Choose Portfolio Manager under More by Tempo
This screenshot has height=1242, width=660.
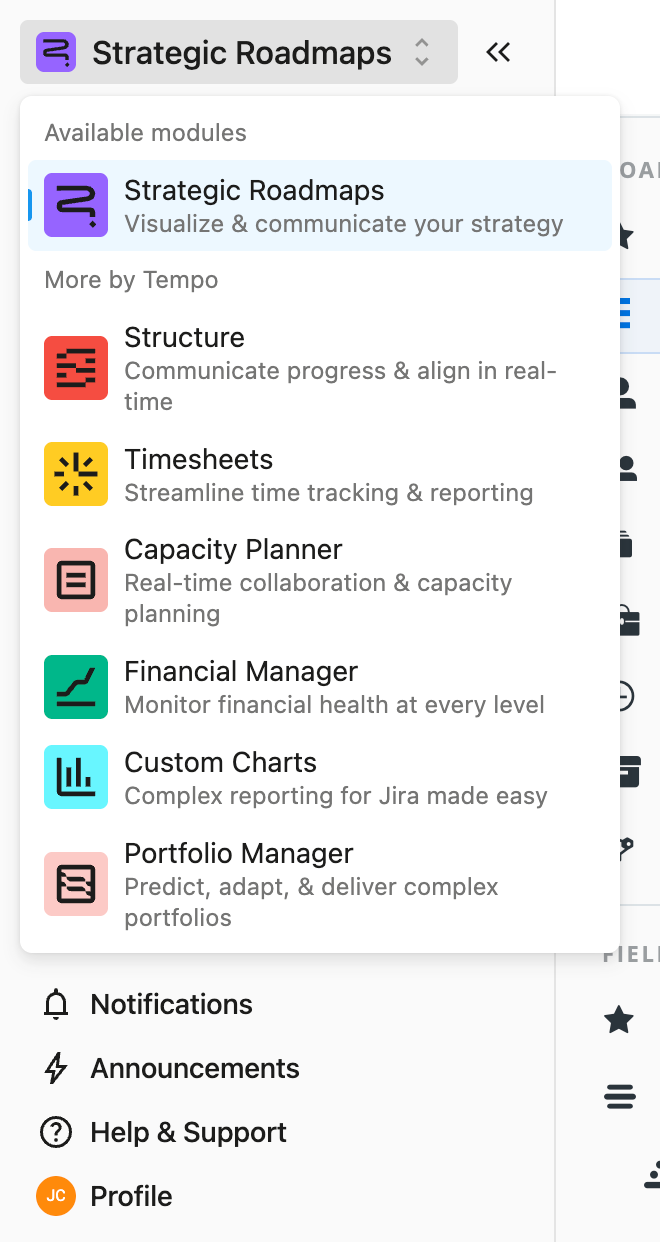[x=238, y=854]
